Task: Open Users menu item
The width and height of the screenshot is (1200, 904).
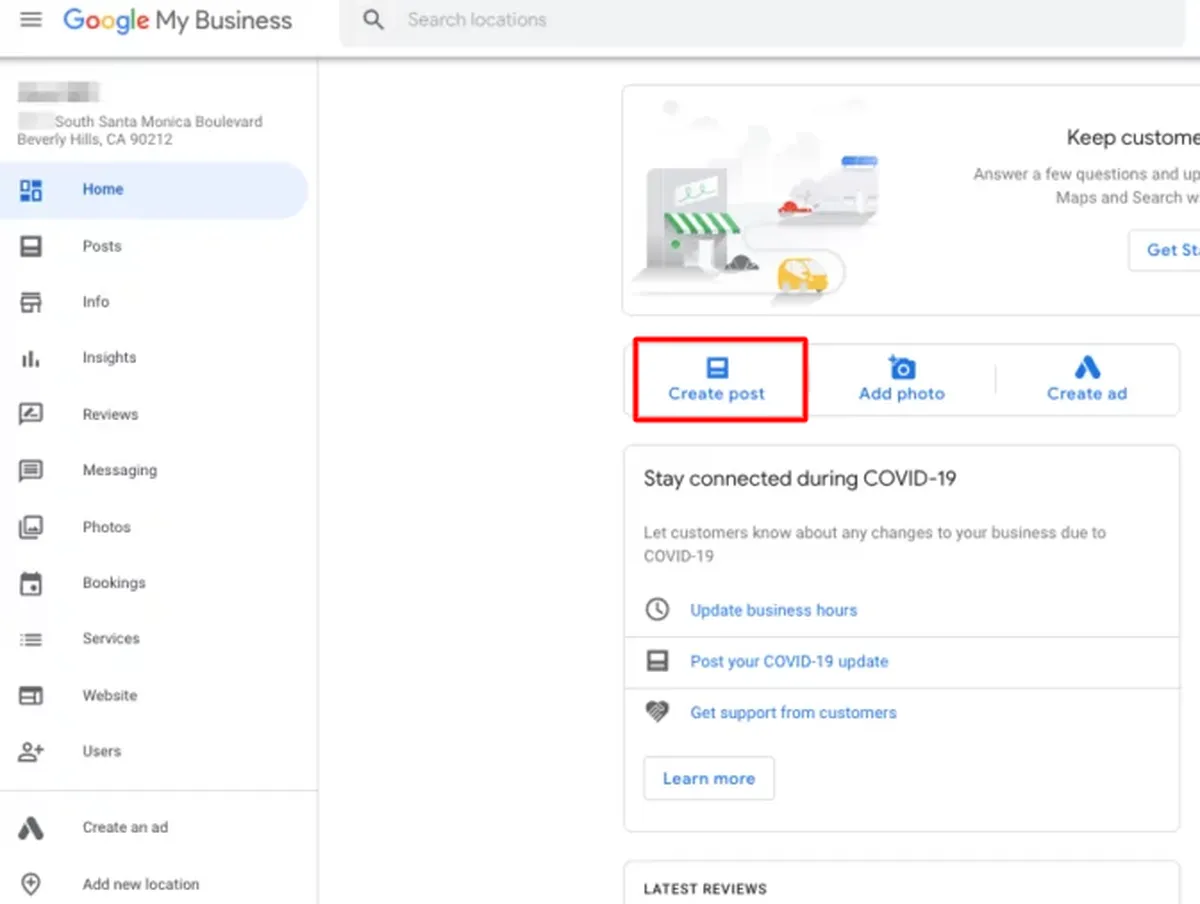Action: [102, 751]
